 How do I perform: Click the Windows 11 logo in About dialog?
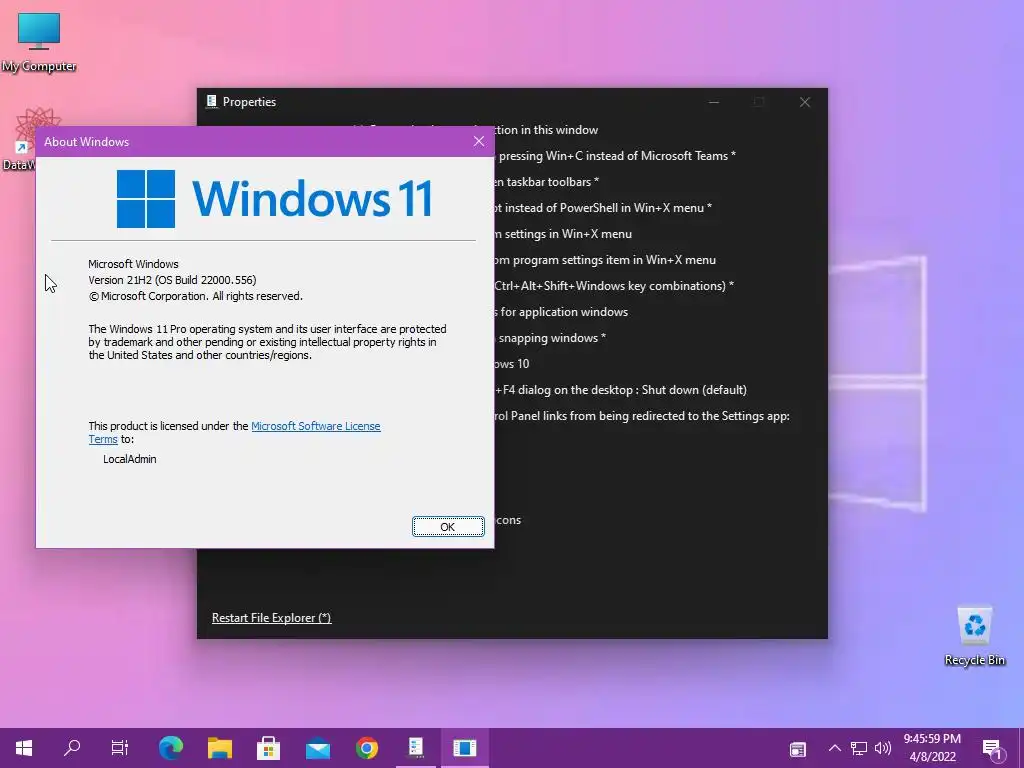pyautogui.click(x=274, y=199)
